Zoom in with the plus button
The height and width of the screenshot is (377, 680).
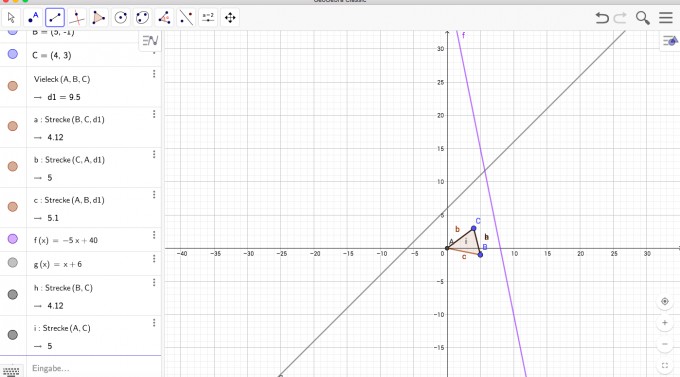click(x=665, y=322)
